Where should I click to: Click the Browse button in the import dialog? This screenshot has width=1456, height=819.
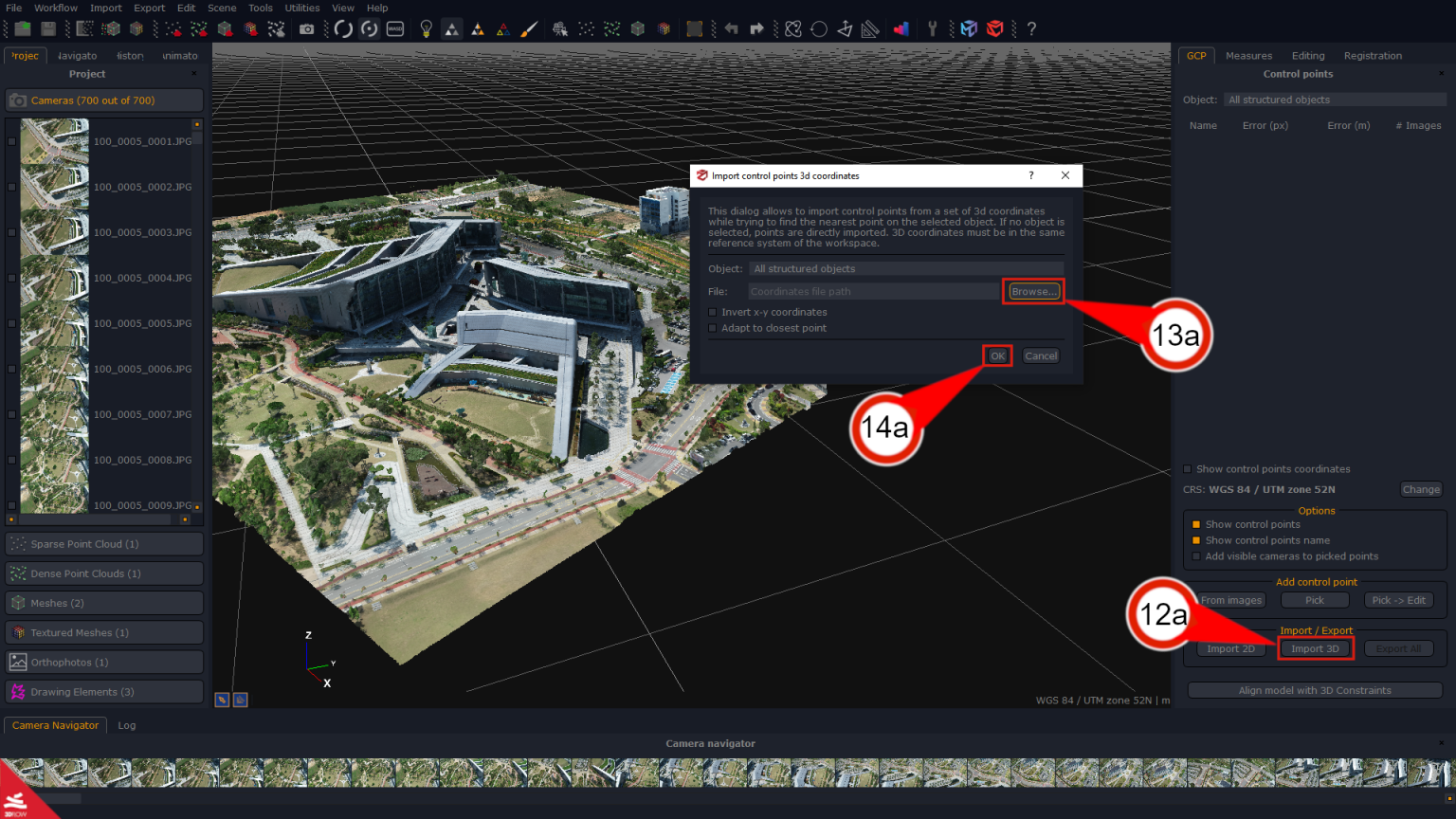click(1032, 291)
